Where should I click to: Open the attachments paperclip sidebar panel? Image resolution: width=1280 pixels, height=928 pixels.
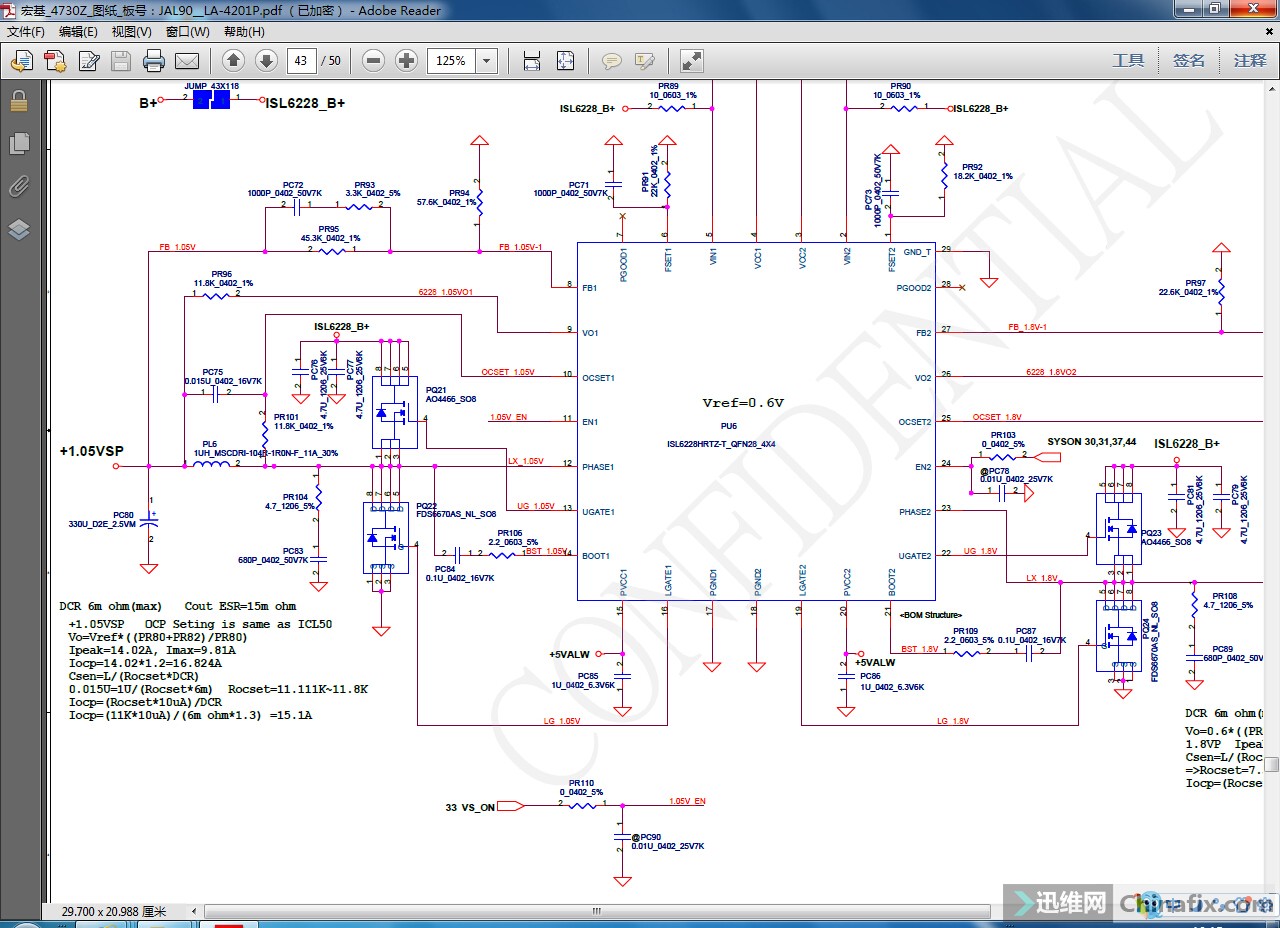pyautogui.click(x=18, y=187)
